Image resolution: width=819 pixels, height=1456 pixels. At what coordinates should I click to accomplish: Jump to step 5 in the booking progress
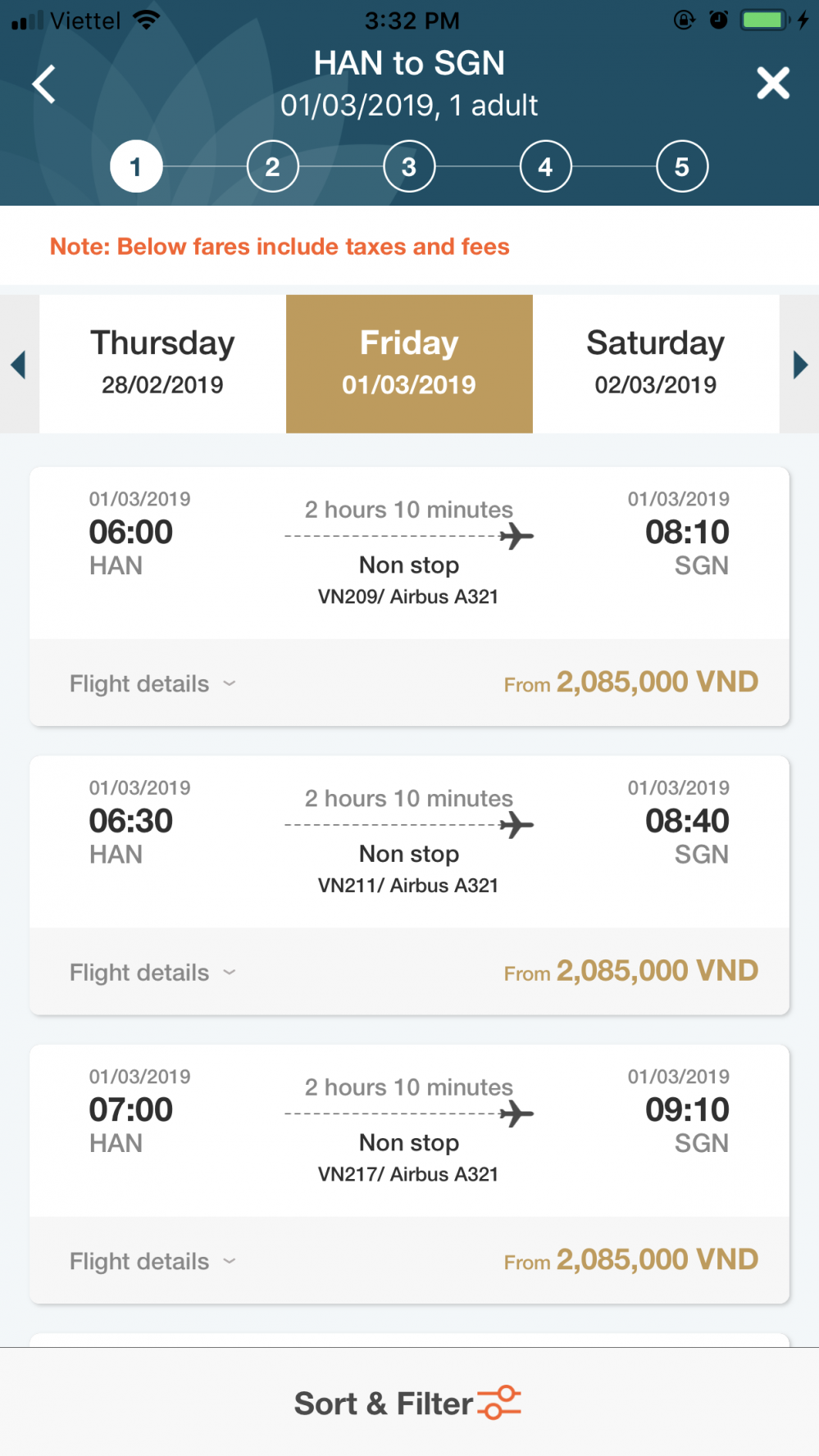tap(681, 167)
